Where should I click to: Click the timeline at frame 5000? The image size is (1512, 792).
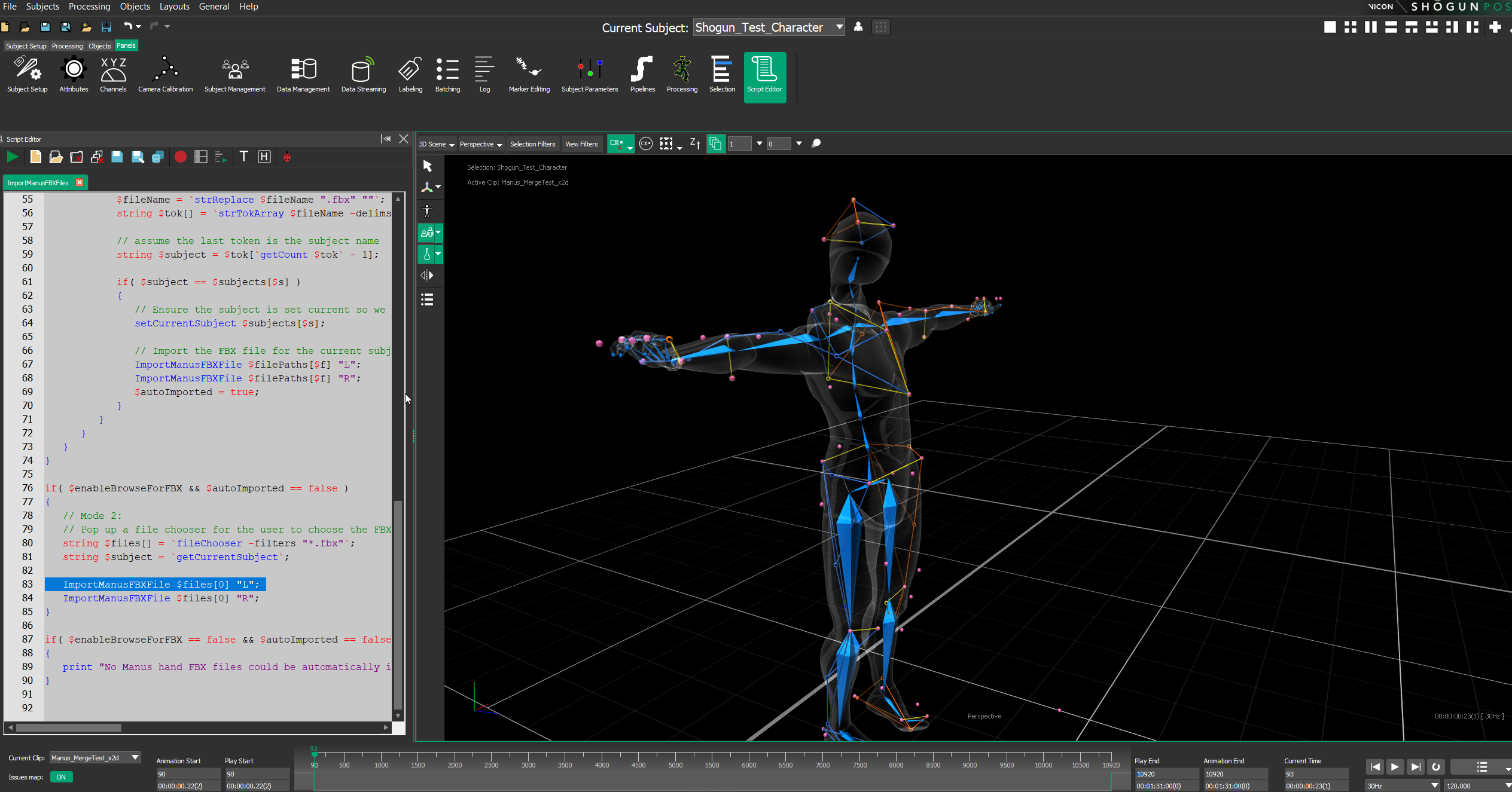click(x=675, y=758)
